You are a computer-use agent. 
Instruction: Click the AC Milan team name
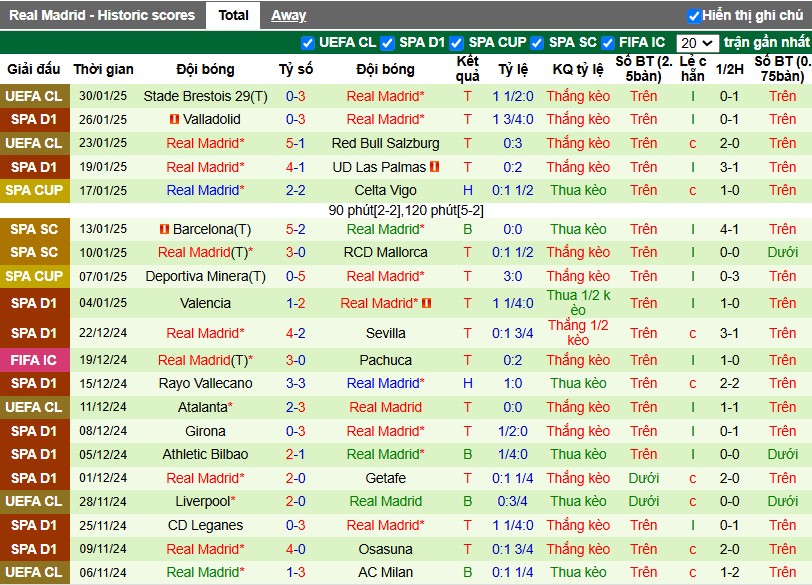(385, 573)
